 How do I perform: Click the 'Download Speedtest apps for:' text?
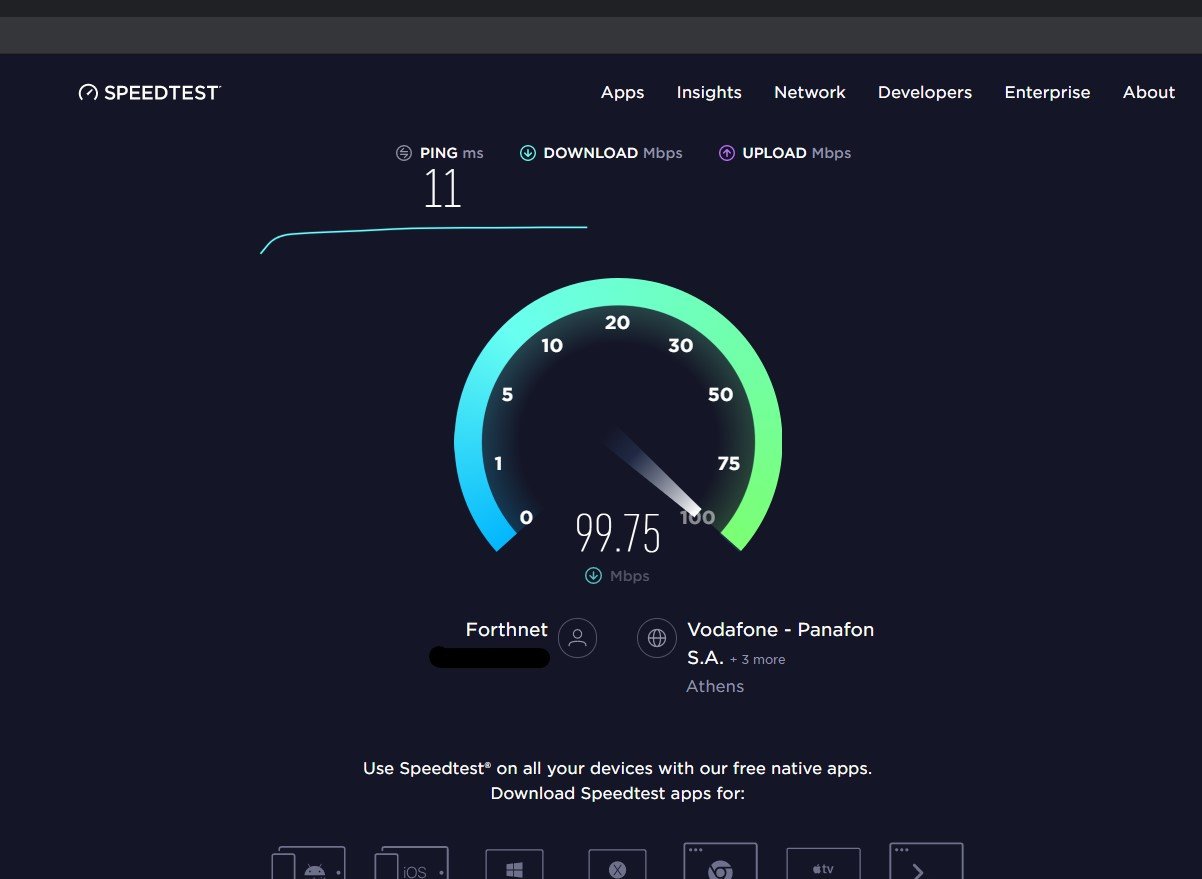pos(618,793)
